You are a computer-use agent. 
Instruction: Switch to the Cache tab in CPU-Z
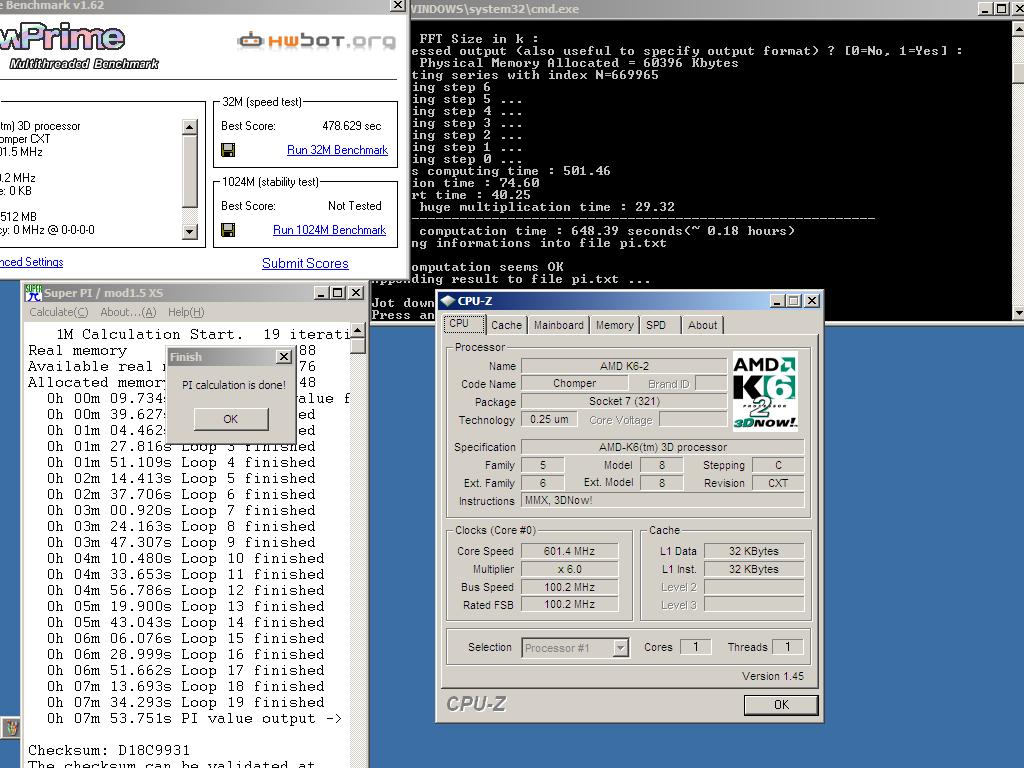(x=506, y=325)
